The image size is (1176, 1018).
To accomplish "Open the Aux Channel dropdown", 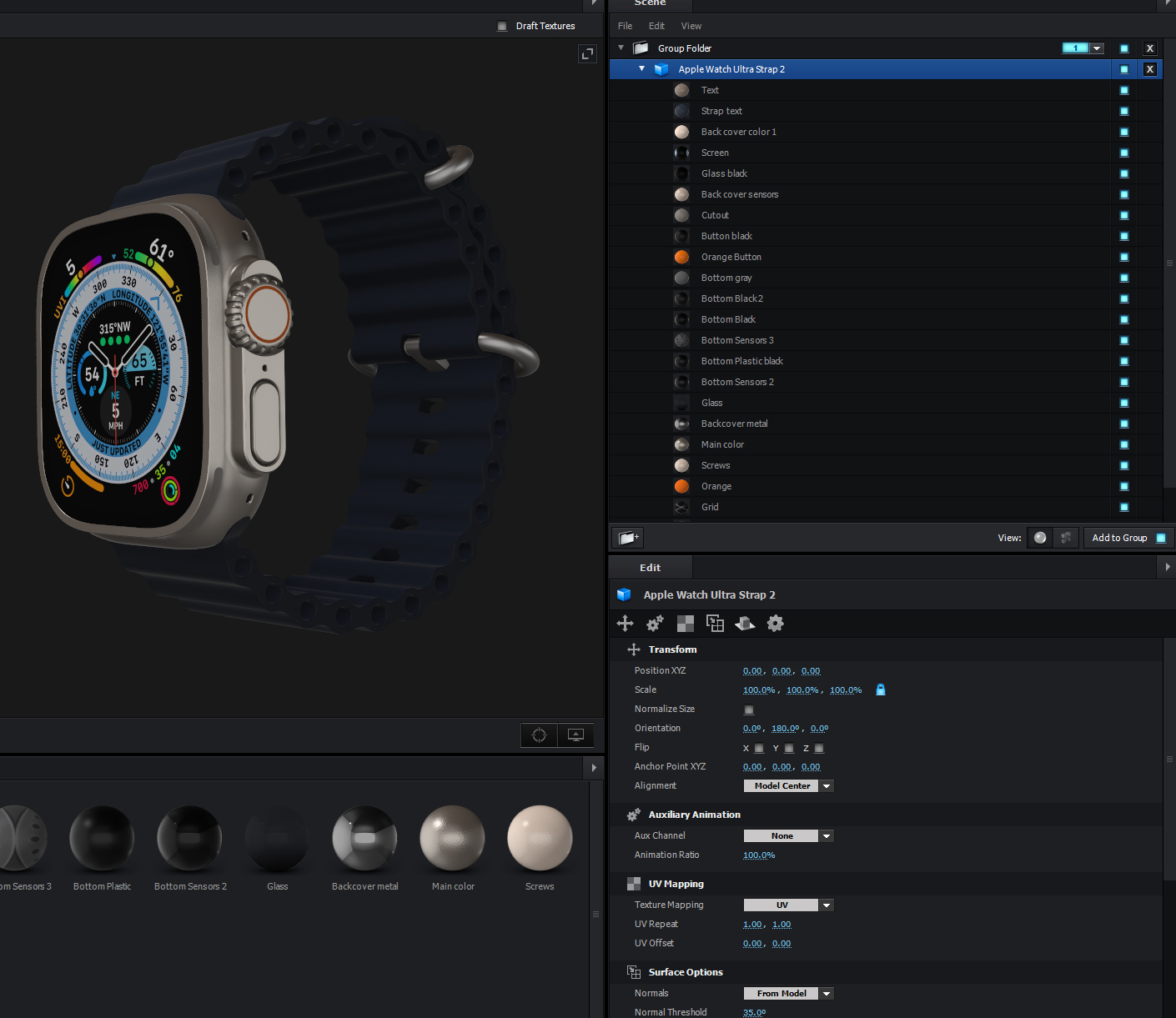I will (788, 835).
